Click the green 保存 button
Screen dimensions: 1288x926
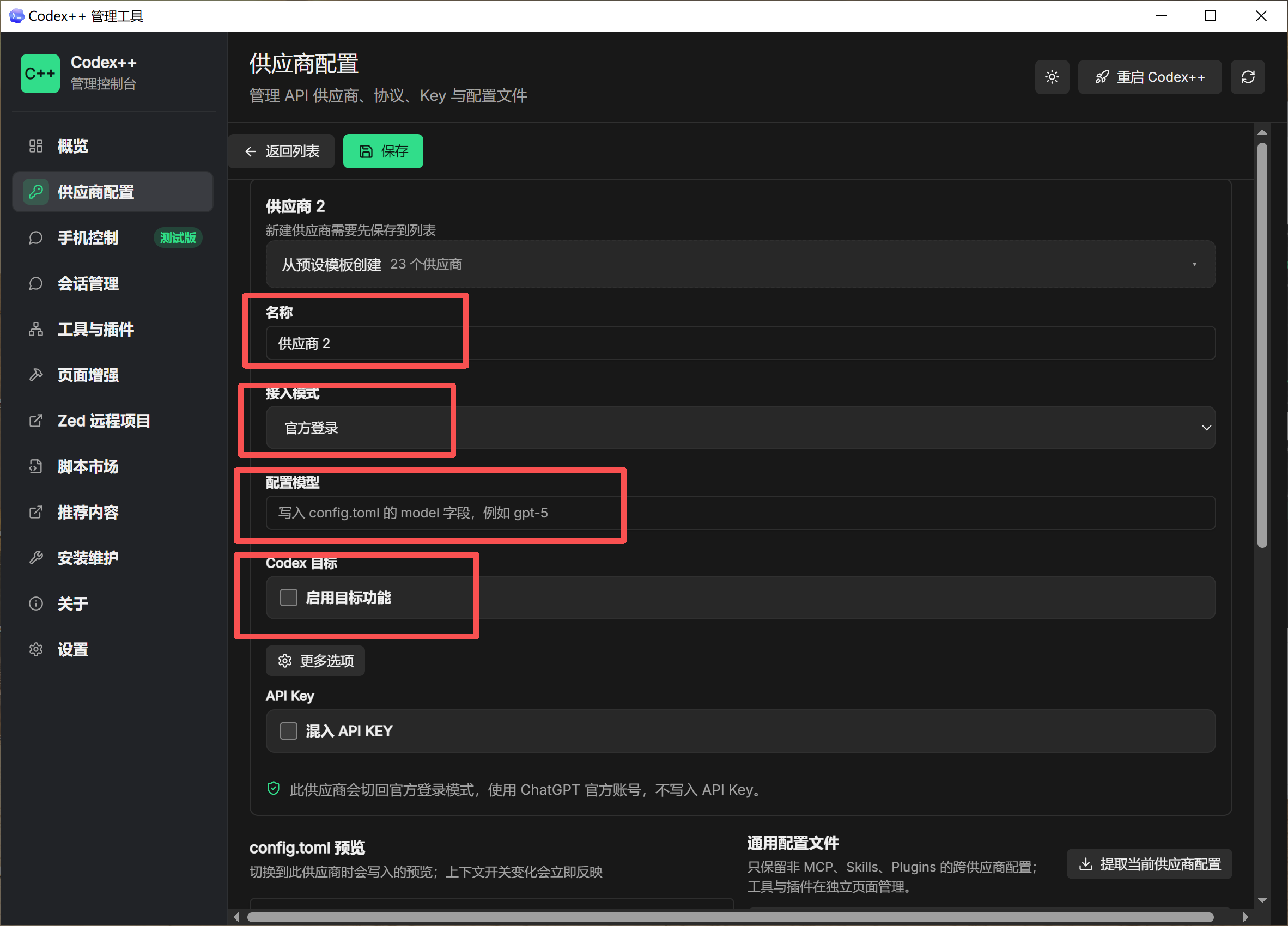(383, 151)
